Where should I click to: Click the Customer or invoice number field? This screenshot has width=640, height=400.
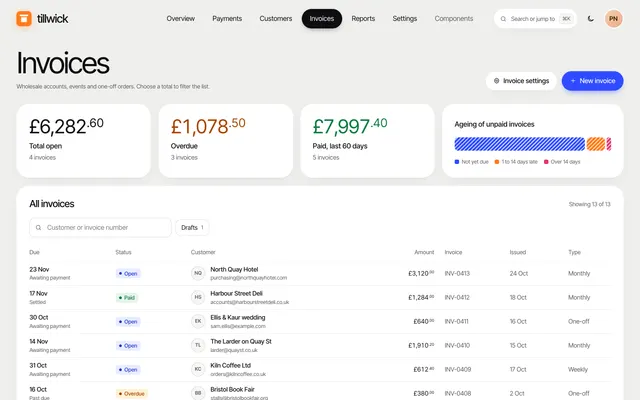click(x=100, y=227)
